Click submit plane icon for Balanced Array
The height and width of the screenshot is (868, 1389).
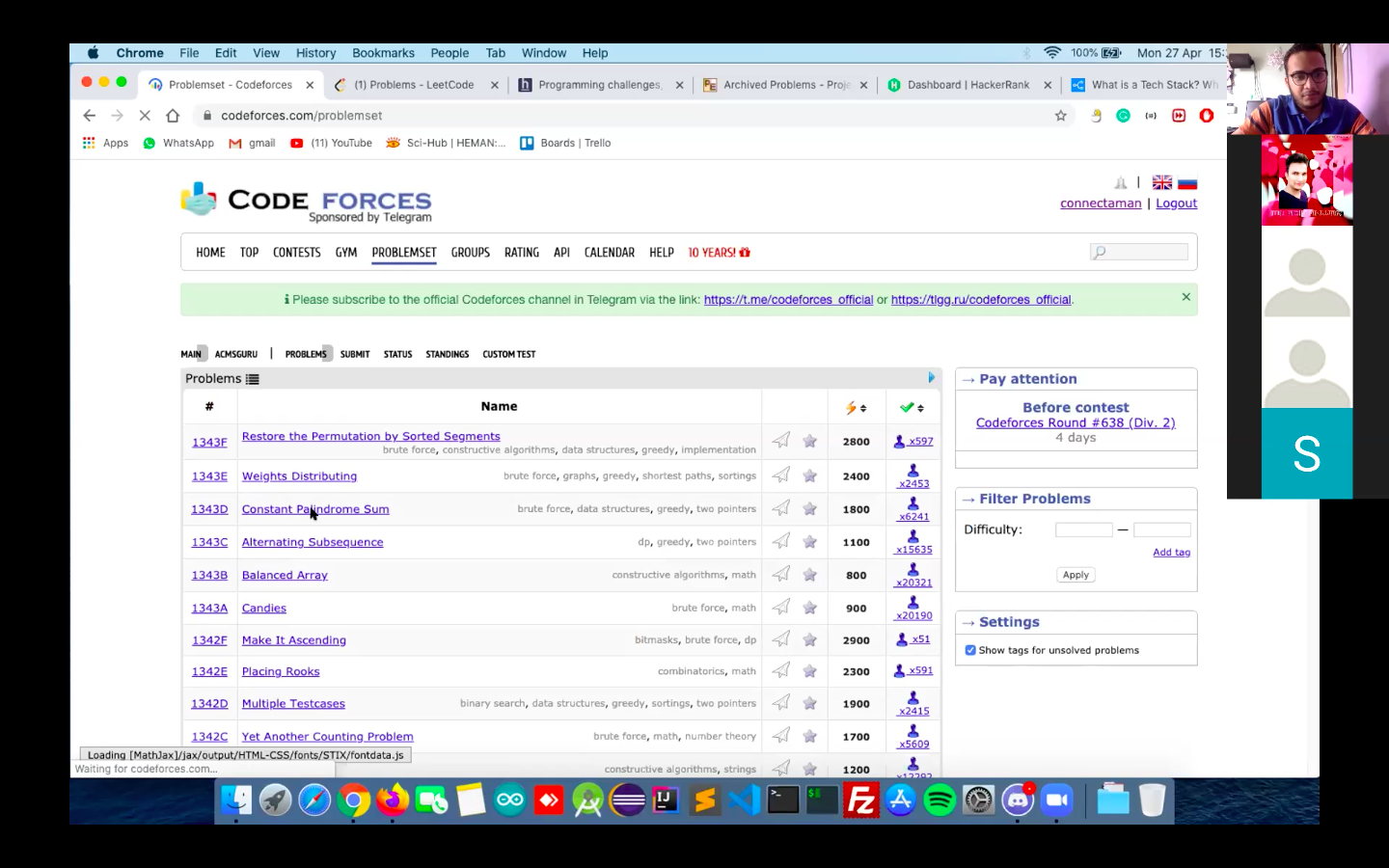[x=781, y=575]
